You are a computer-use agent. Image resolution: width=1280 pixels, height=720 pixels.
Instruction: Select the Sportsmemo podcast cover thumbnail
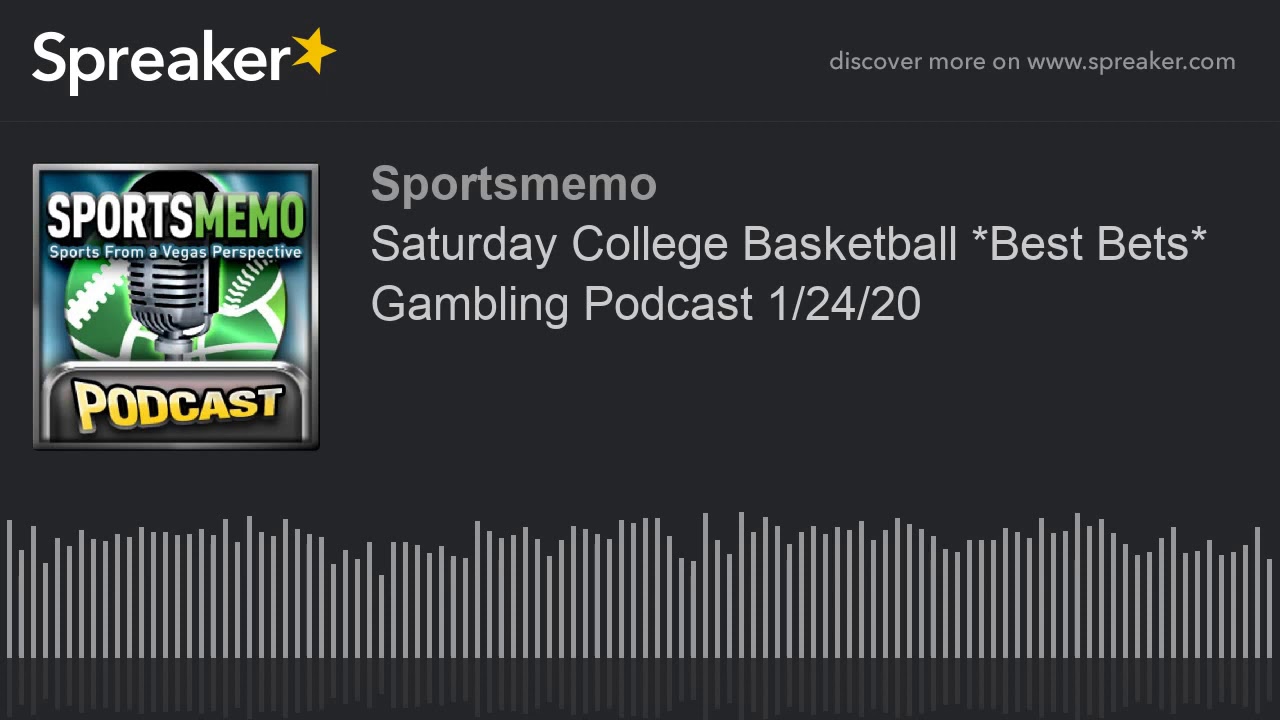click(x=176, y=307)
